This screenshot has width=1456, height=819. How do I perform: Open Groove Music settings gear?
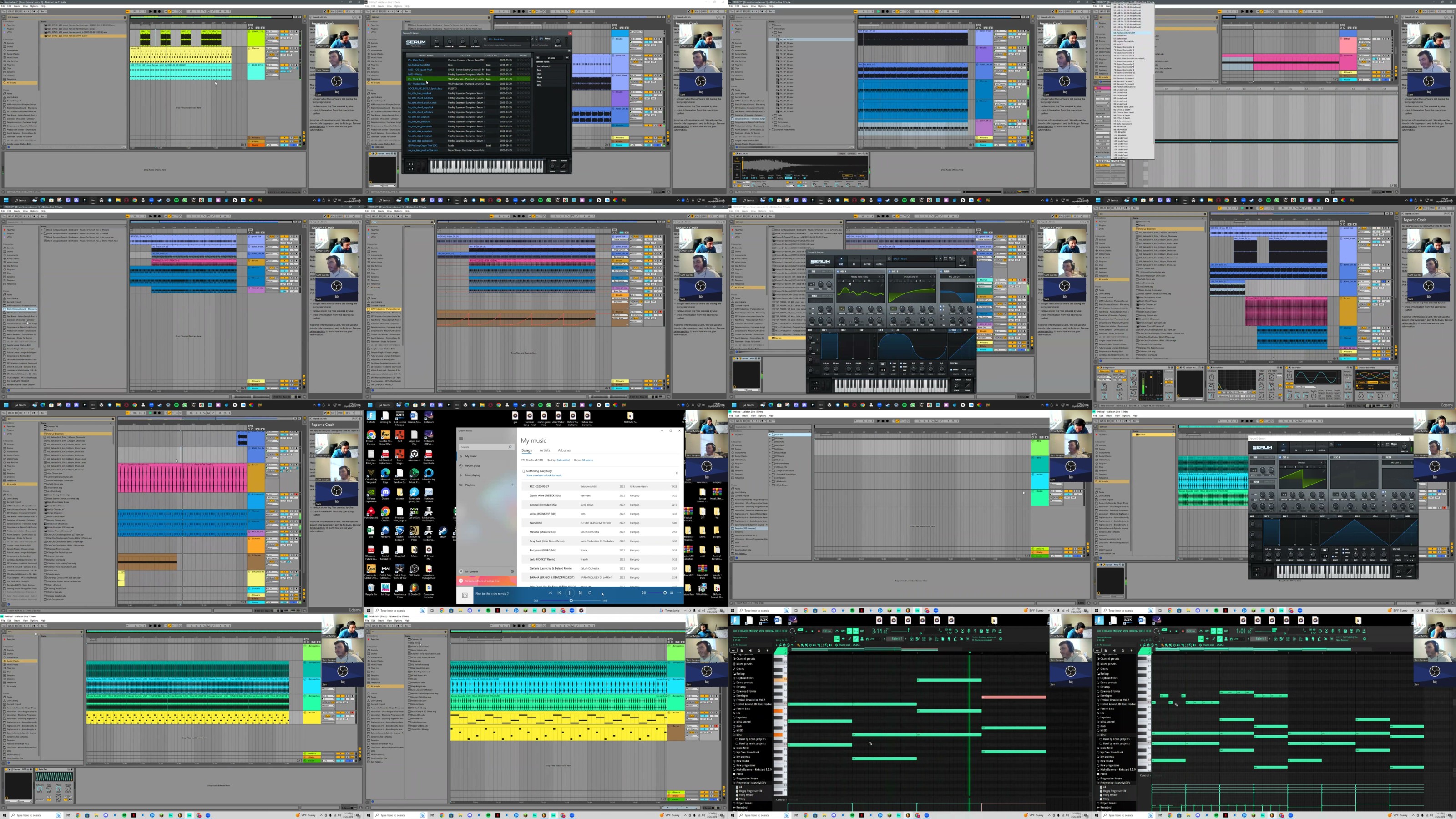click(513, 571)
